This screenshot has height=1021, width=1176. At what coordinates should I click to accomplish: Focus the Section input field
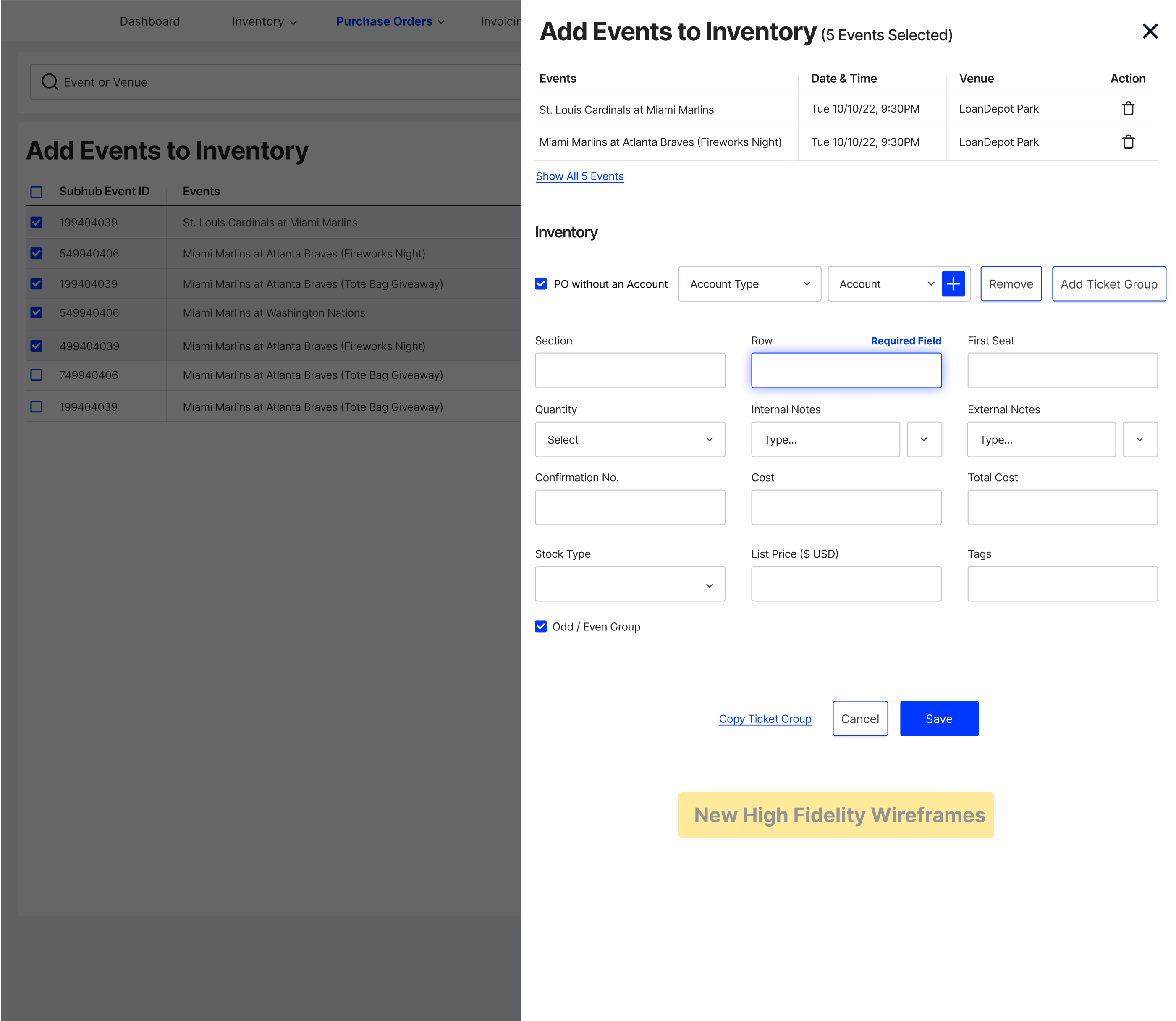click(x=629, y=370)
